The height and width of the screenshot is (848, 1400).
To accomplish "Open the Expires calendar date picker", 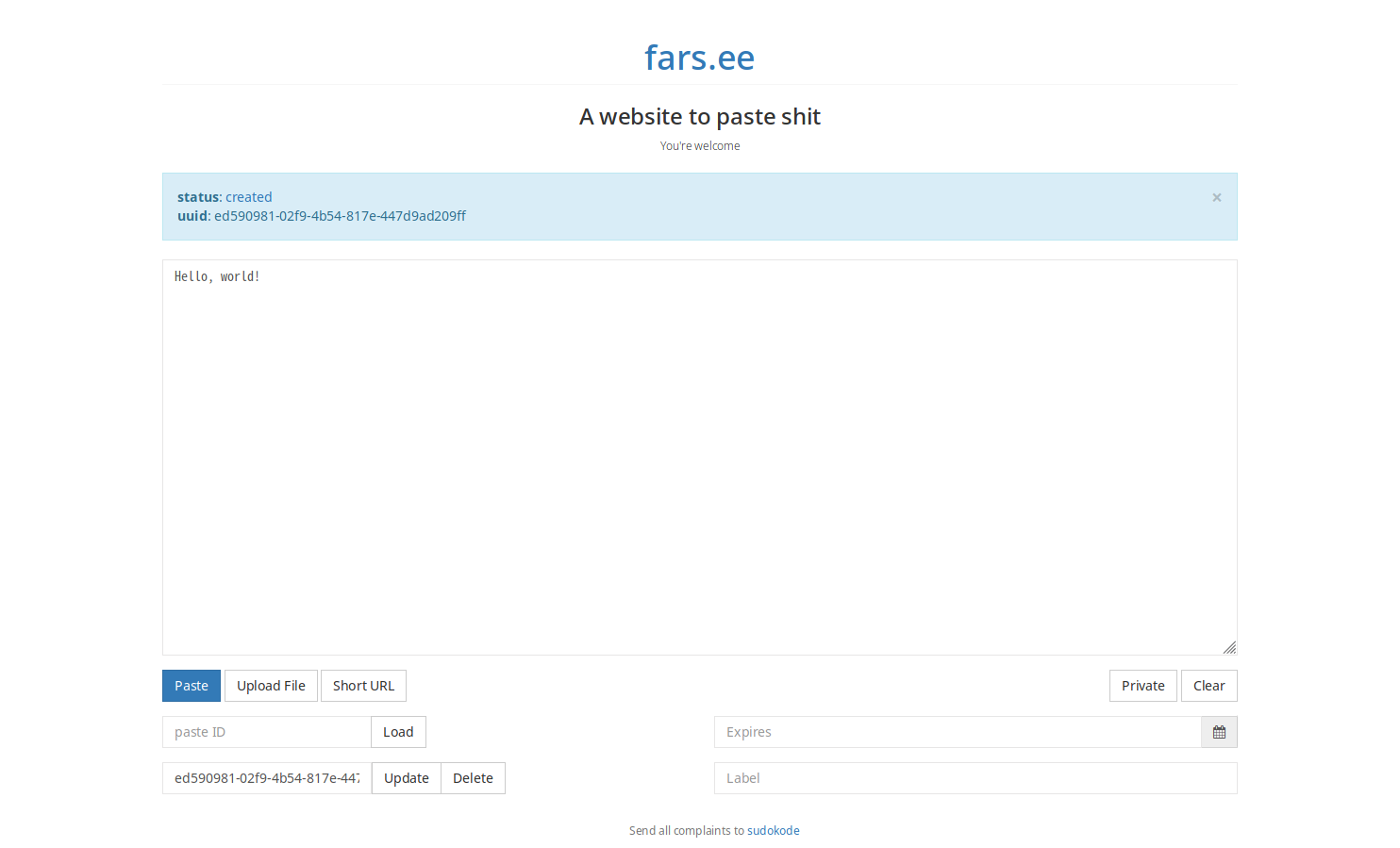I will (x=1219, y=732).
